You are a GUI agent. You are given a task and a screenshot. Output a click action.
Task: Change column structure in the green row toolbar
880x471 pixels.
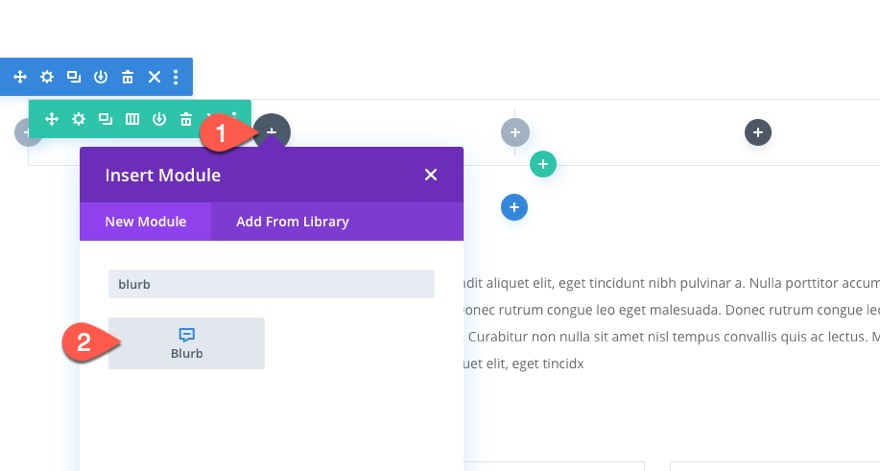pyautogui.click(x=133, y=119)
